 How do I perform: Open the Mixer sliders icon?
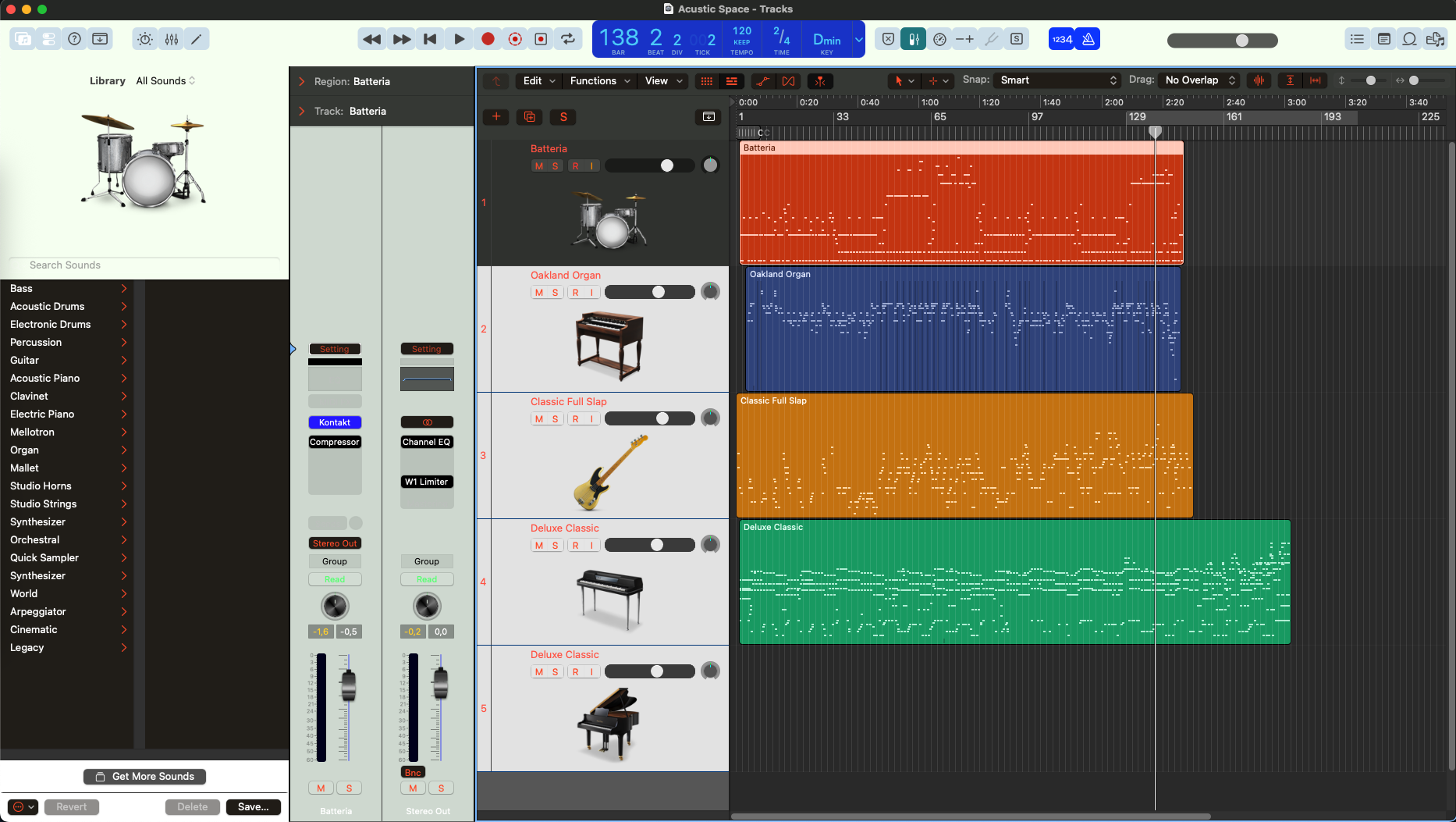point(172,39)
